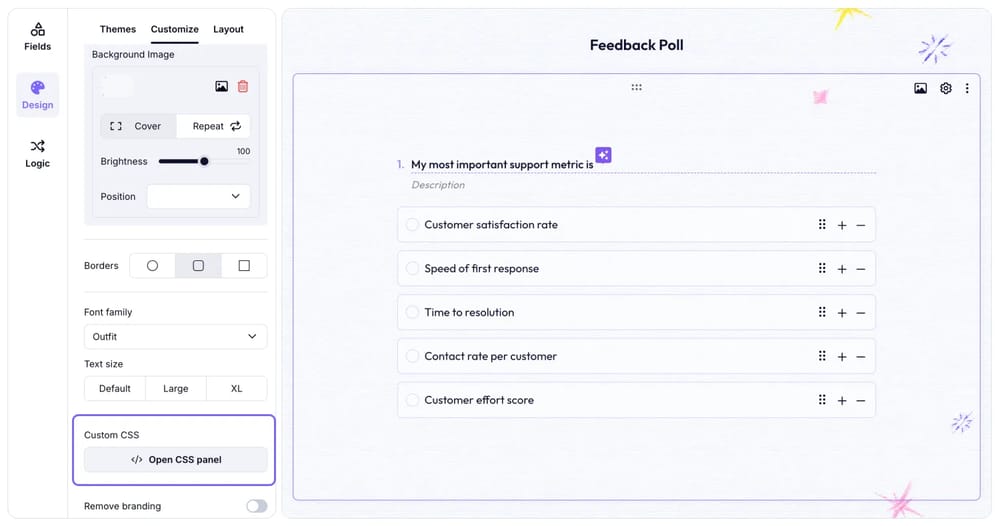
Task: Click drag handle for Time to resolution
Action: 822,312
